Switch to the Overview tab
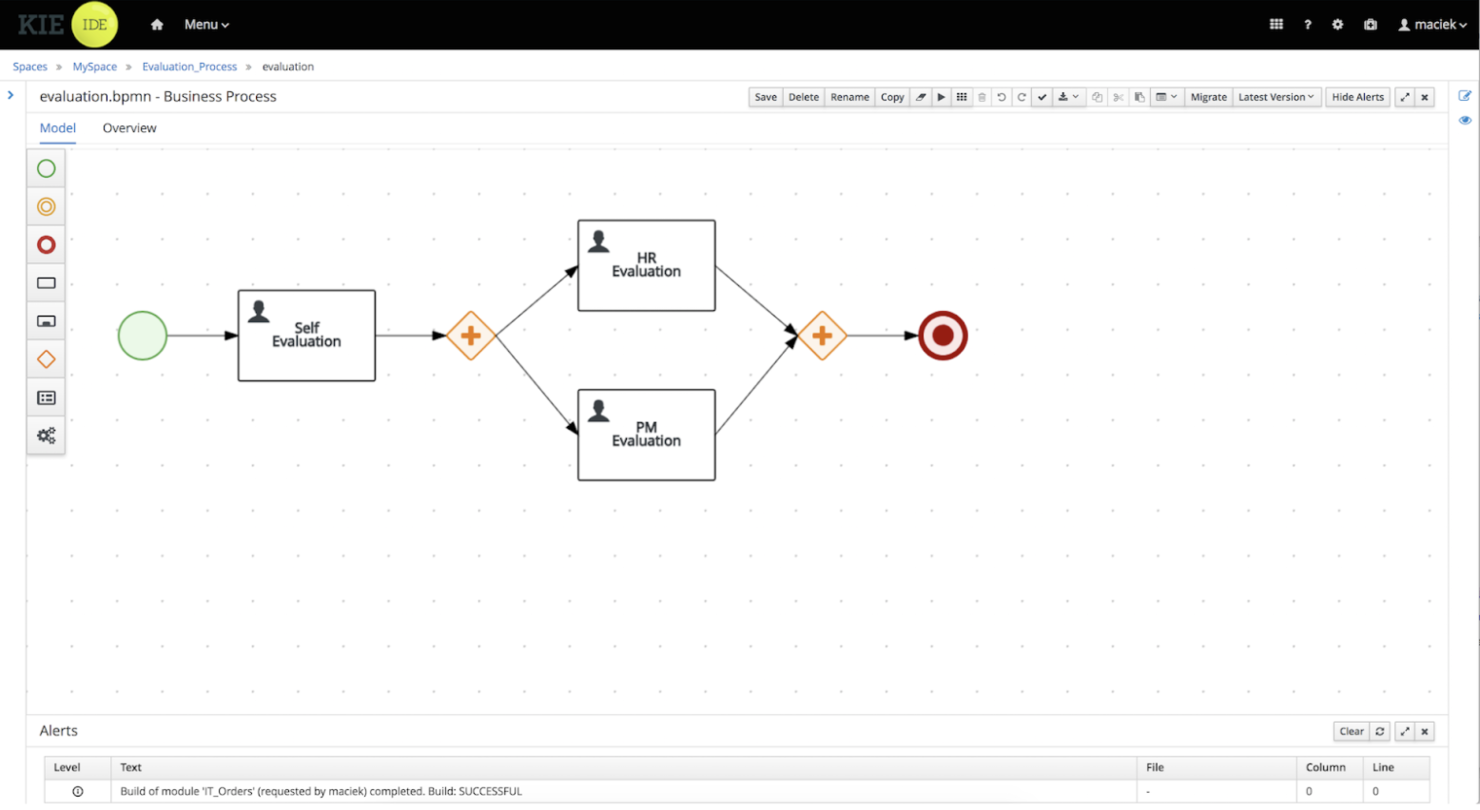The width and height of the screenshot is (1480, 810). click(x=129, y=128)
